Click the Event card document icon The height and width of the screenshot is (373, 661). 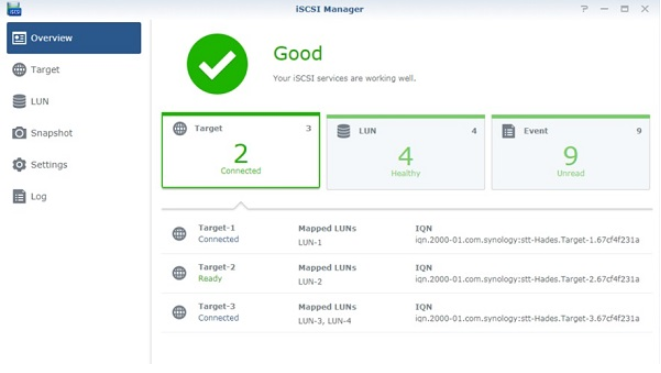[508, 131]
